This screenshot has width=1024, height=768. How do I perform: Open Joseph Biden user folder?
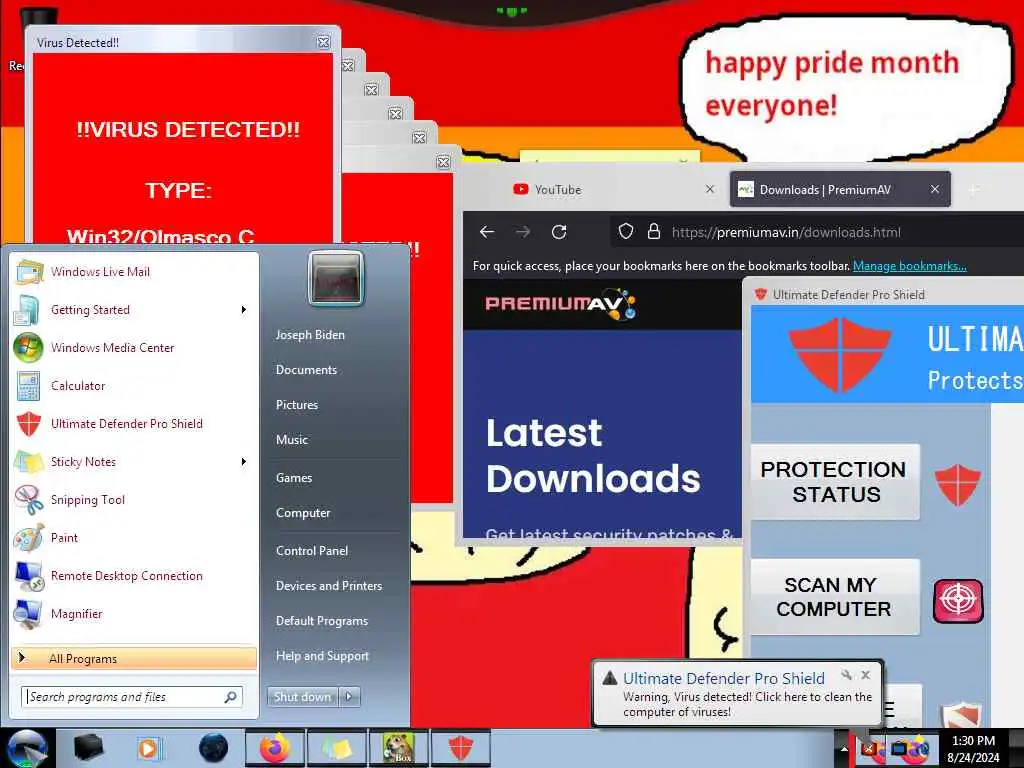click(x=310, y=334)
